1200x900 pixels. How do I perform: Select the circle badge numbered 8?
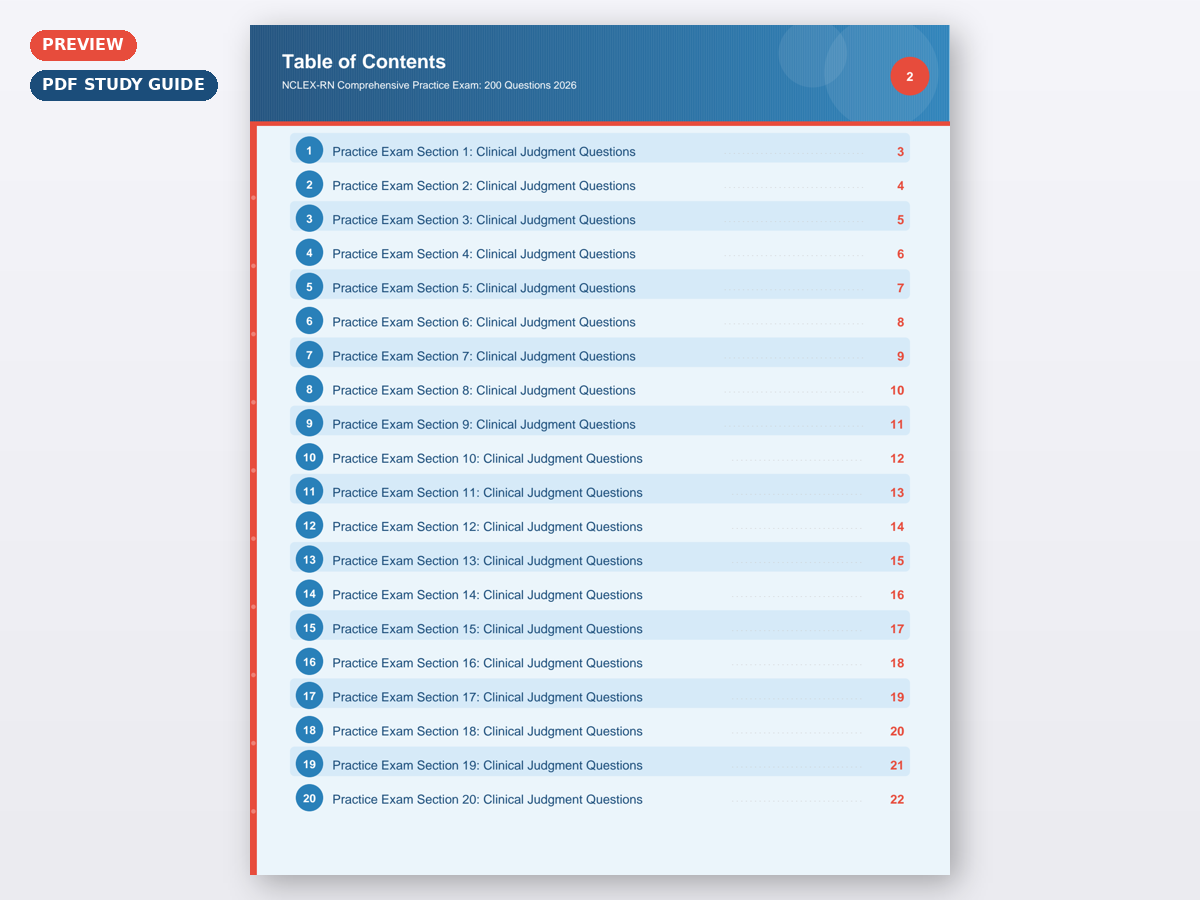pyautogui.click(x=309, y=390)
